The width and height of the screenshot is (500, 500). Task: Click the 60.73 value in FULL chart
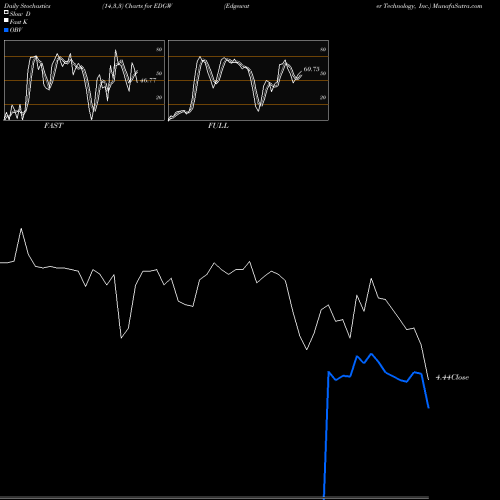[311, 69]
